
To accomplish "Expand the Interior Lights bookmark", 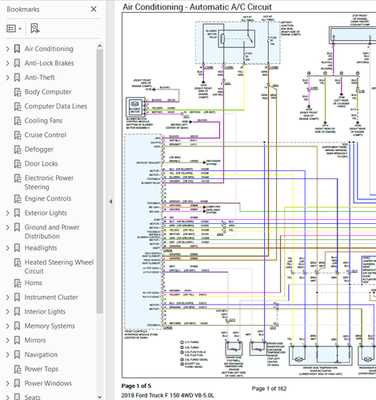I will [8, 312].
